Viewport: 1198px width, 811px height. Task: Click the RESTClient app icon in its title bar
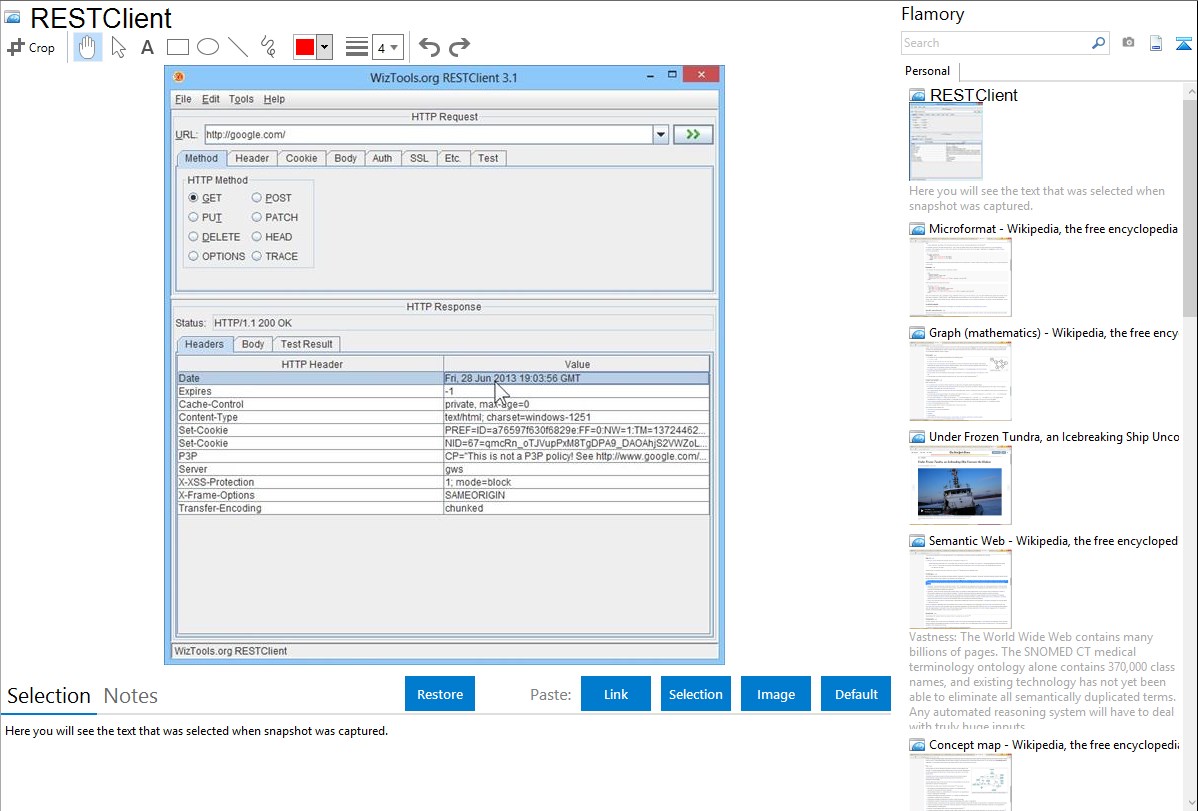coord(179,76)
